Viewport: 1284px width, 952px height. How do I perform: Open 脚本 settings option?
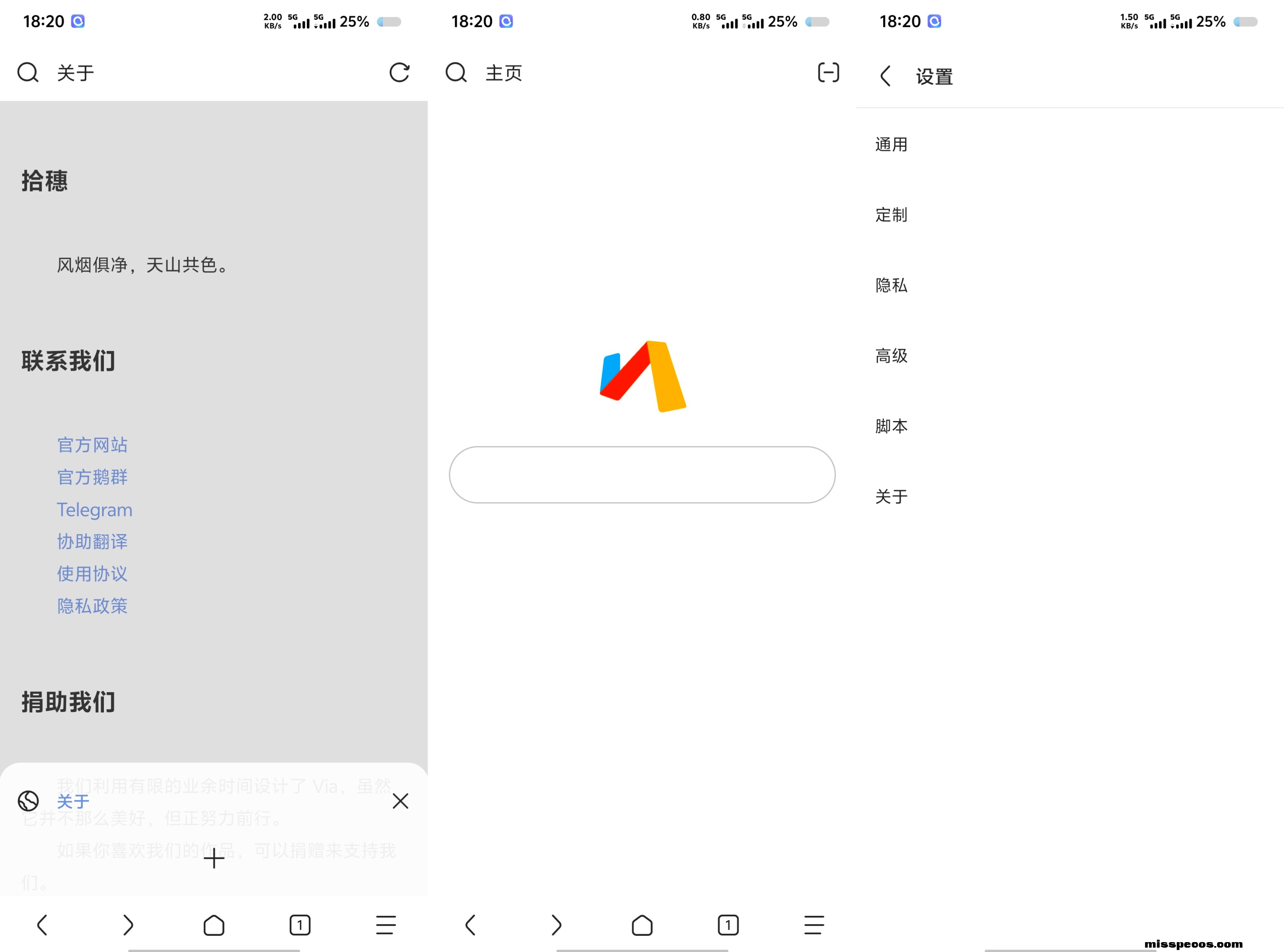click(891, 427)
